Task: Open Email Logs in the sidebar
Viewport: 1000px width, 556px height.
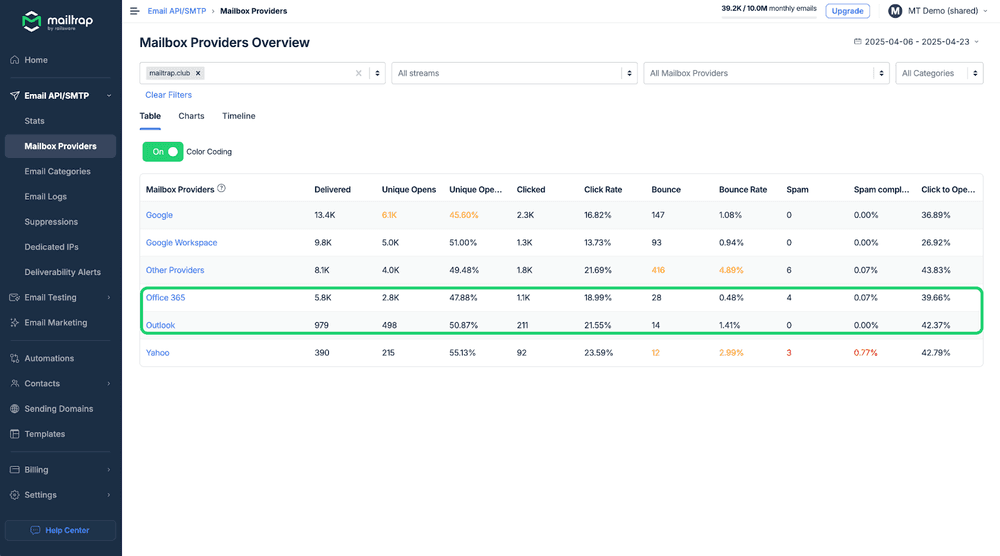Action: point(45,196)
